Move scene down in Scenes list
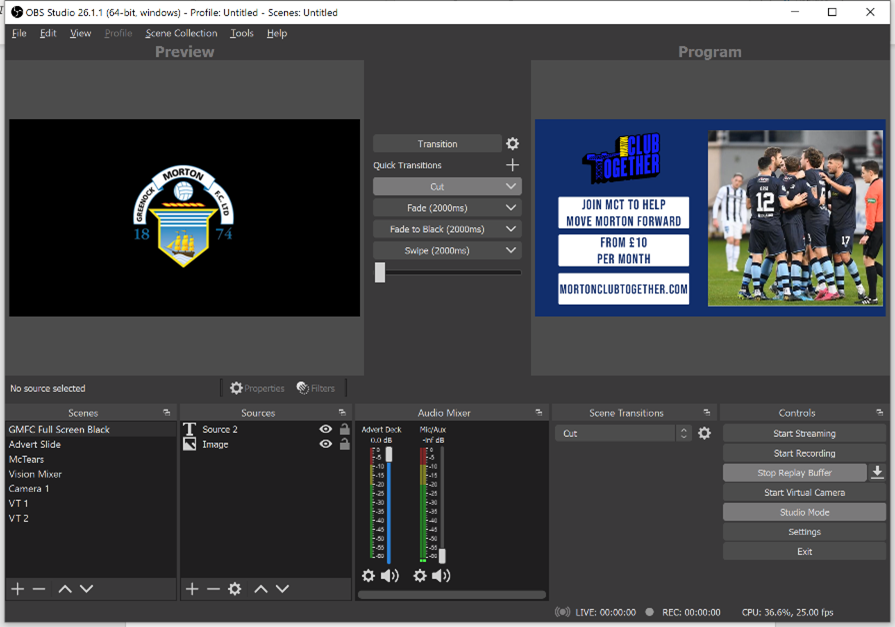Image resolution: width=895 pixels, height=627 pixels. (x=86, y=589)
